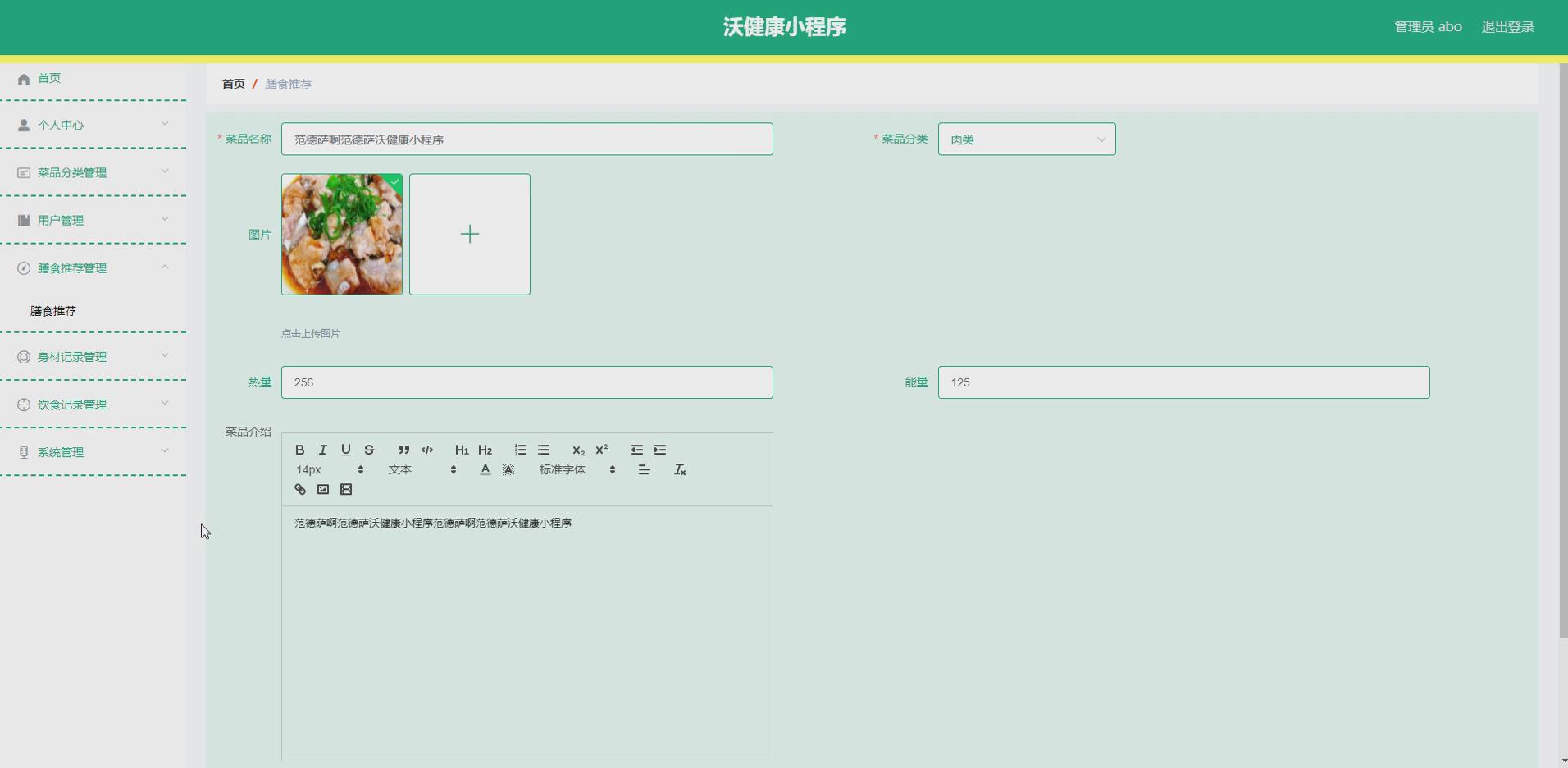Focus the 菜品名称 input field
1568x768 pixels.
(x=527, y=139)
